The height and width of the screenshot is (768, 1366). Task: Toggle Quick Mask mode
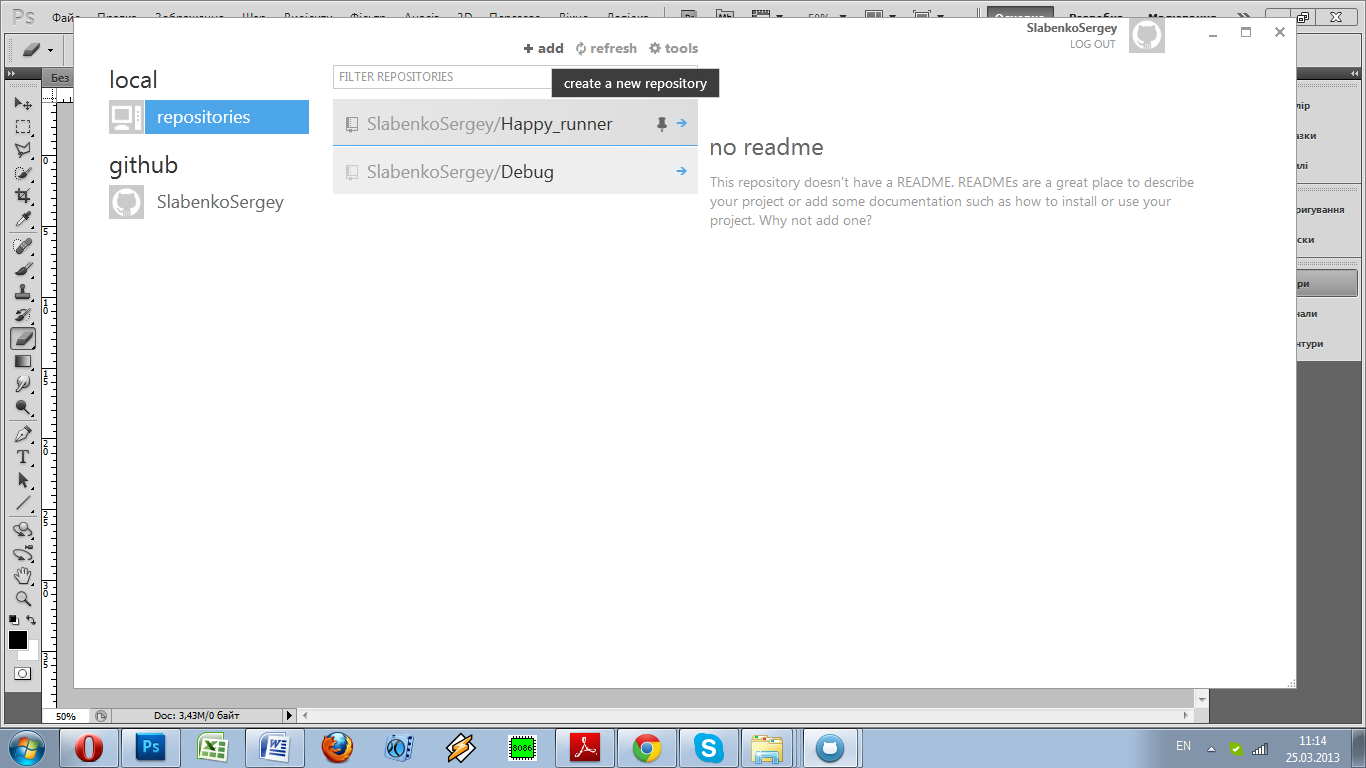tap(22, 673)
